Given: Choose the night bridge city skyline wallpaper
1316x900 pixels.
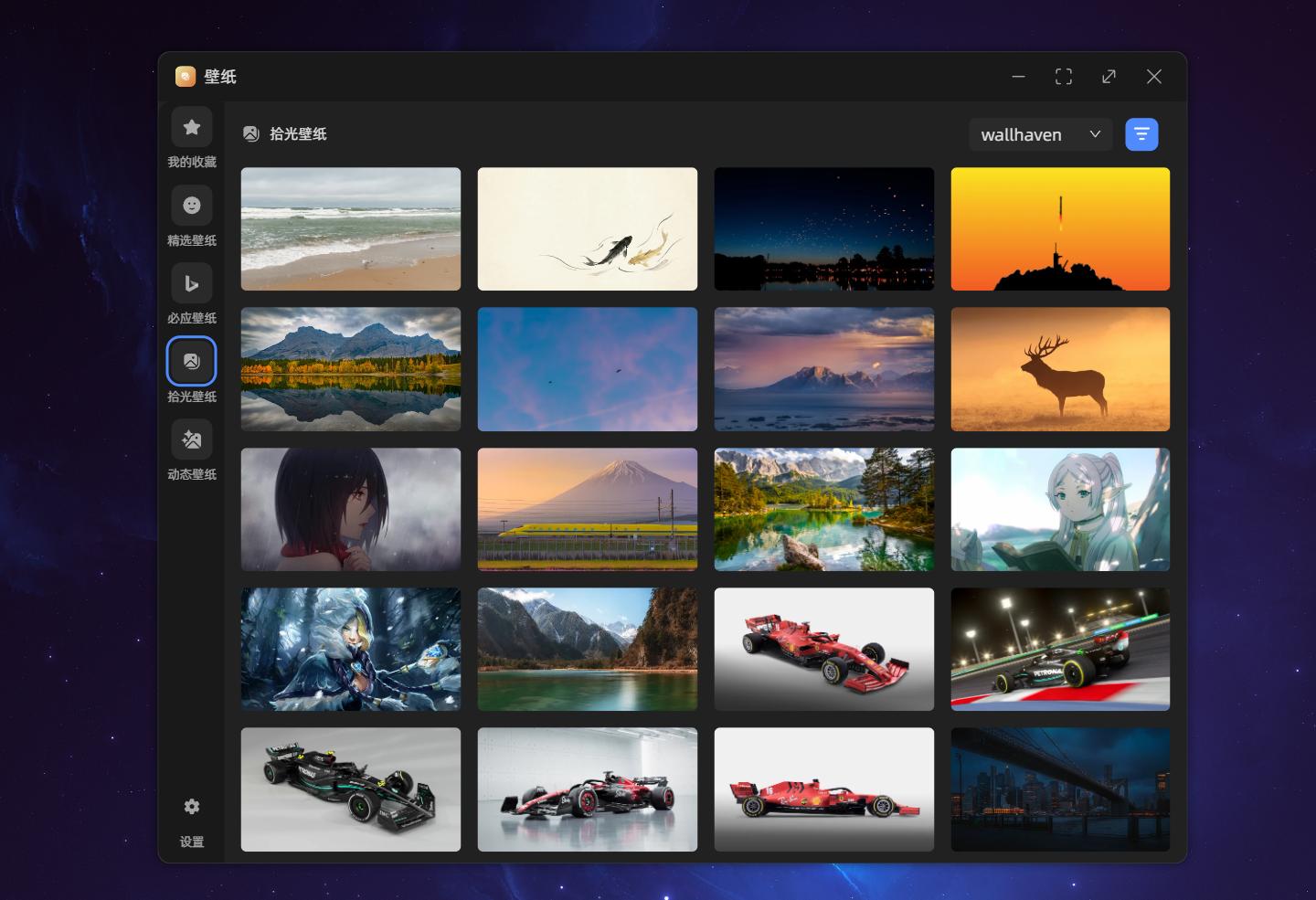Looking at the screenshot, I should tap(1060, 789).
